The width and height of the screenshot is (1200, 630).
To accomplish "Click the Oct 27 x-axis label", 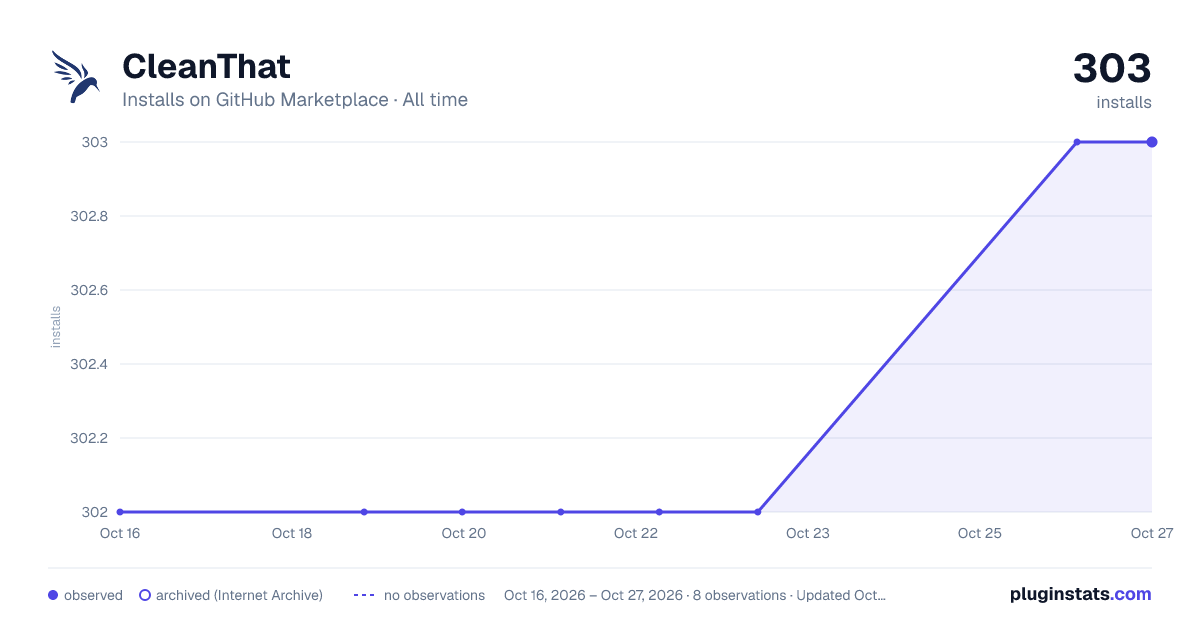I will click(1151, 533).
